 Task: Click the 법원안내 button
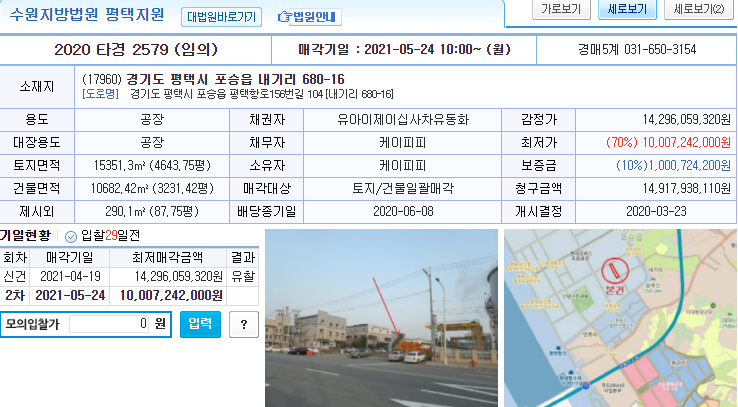click(315, 17)
